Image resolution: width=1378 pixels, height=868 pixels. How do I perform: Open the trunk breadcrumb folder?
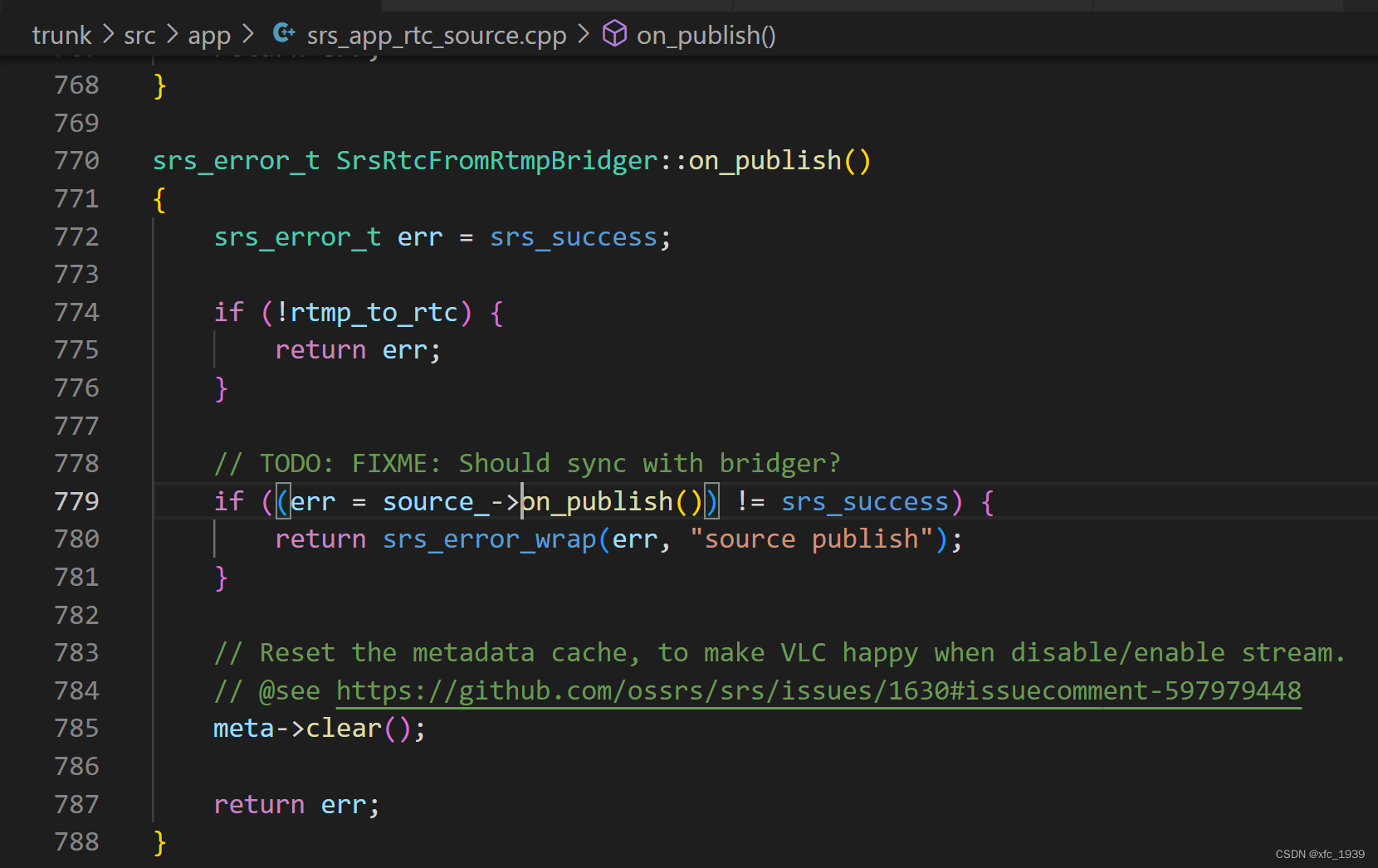[x=61, y=35]
